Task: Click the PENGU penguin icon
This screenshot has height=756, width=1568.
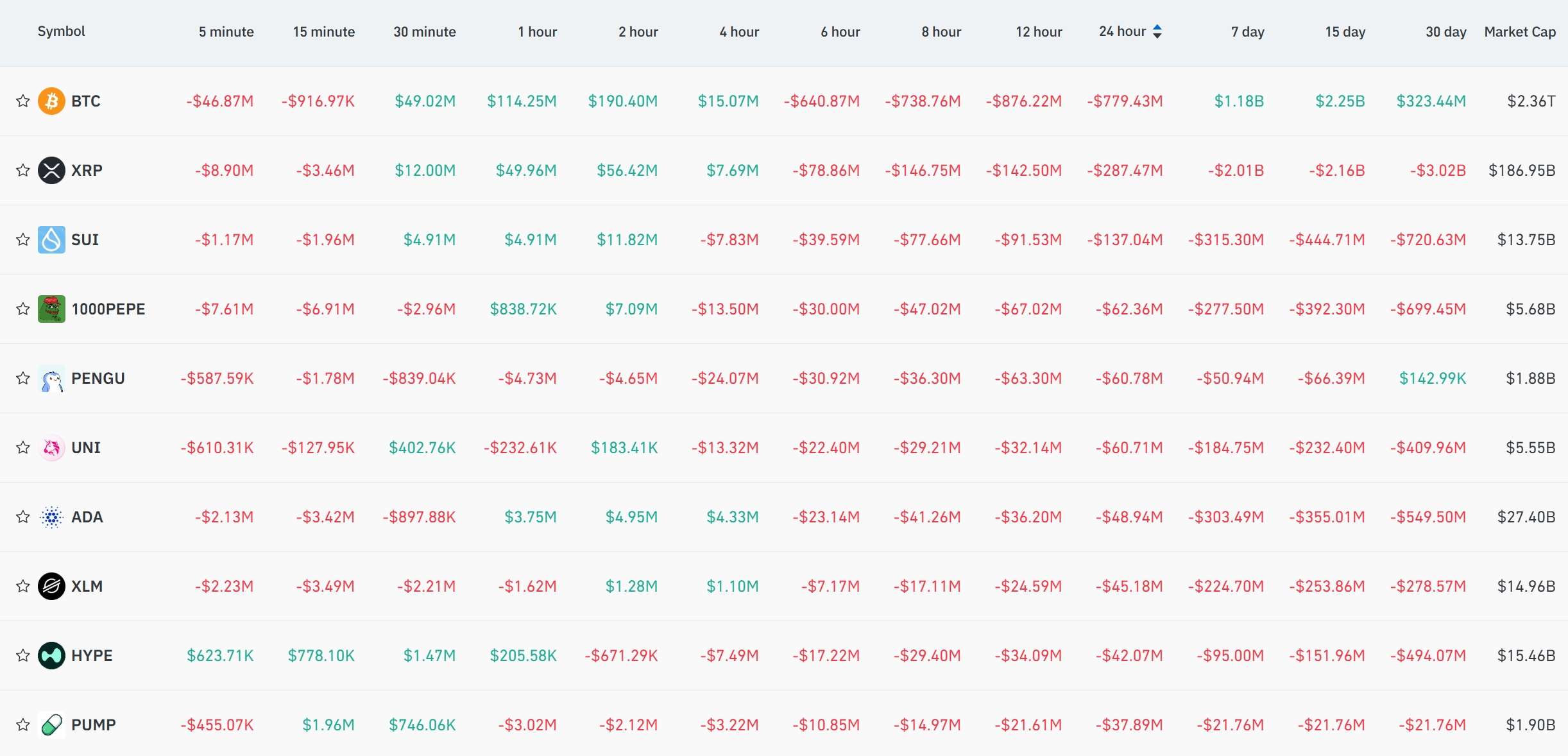Action: pos(51,378)
